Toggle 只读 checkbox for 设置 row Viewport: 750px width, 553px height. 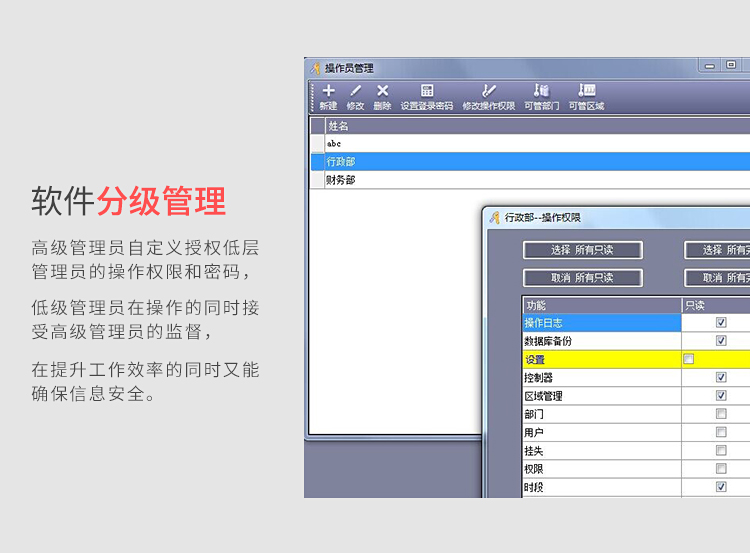click(689, 359)
